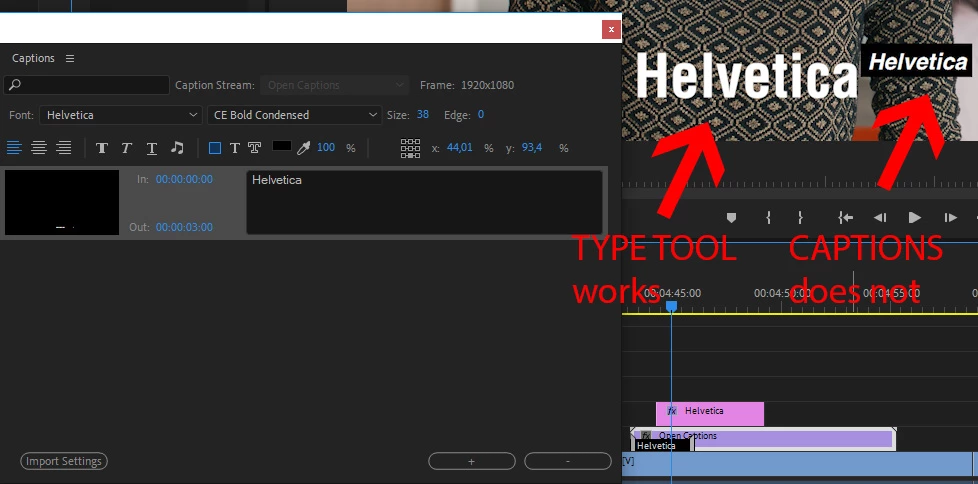The height and width of the screenshot is (484, 978).
Task: Click the caption search magnifier field
Action: [x=86, y=85]
